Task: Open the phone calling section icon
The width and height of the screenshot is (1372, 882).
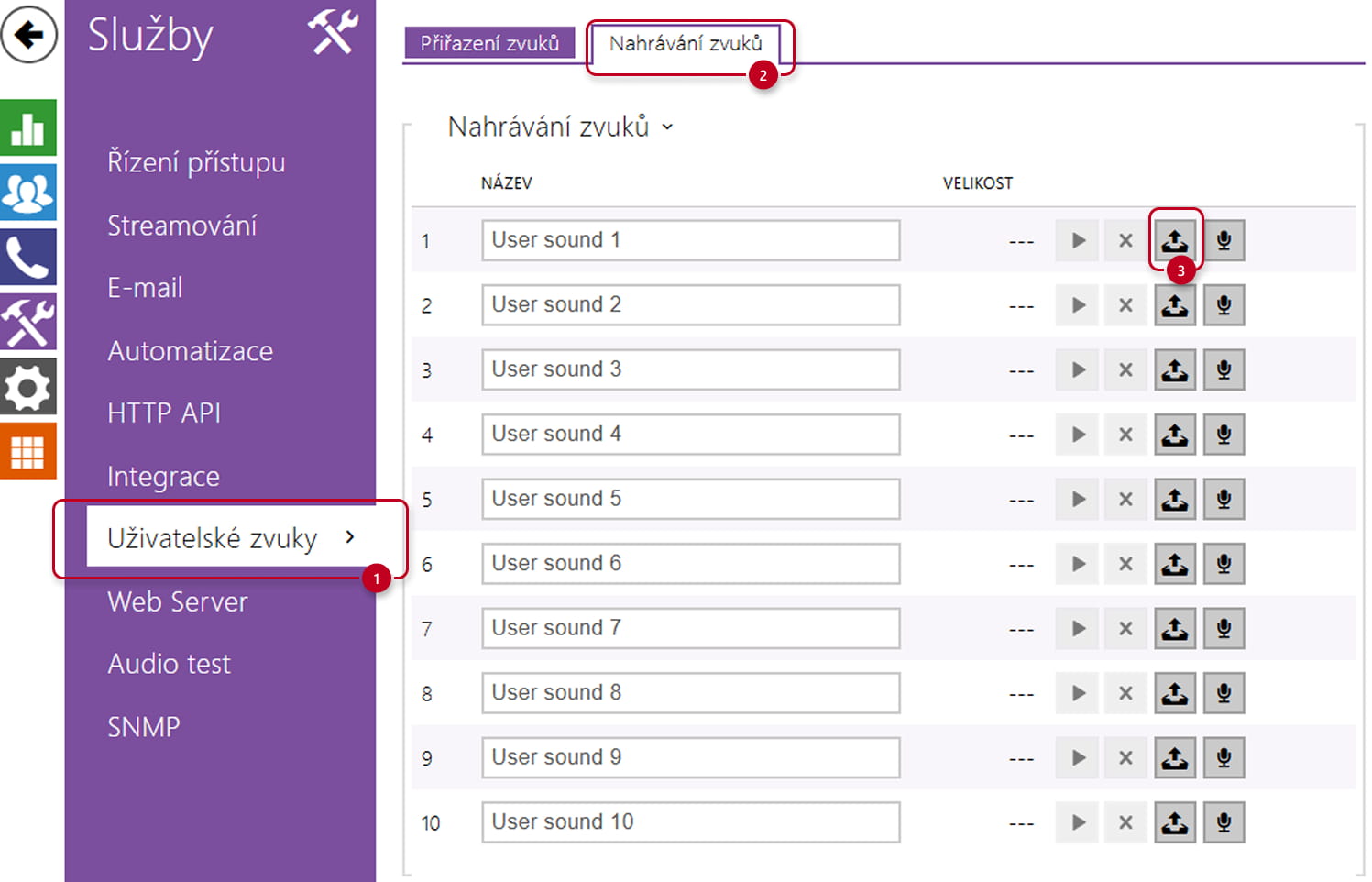Action: click(28, 258)
